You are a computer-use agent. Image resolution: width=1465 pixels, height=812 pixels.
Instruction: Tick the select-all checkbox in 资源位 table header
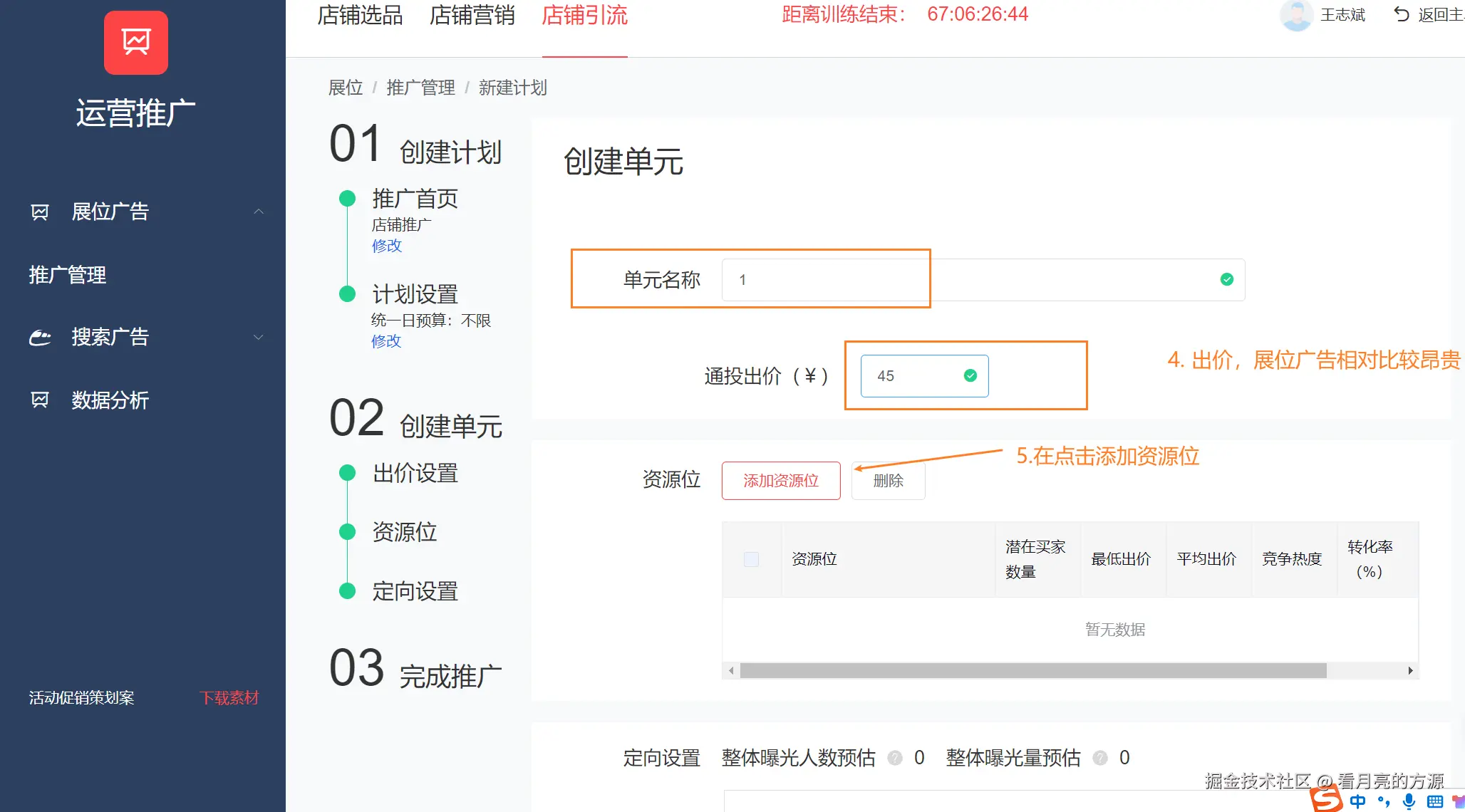(751, 559)
